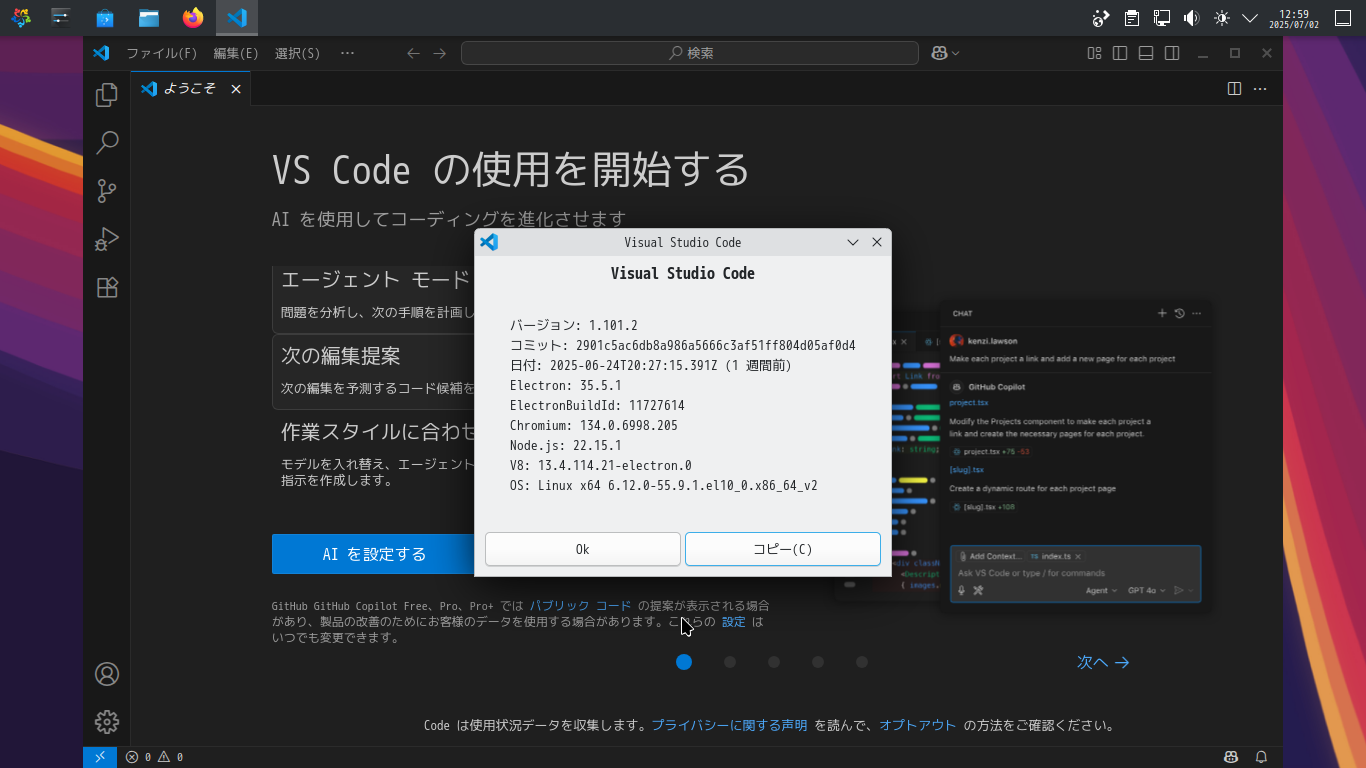Screen dimensions: 1366x768
Task: Click the Copilot status icon in the status bar
Action: pos(1231,757)
